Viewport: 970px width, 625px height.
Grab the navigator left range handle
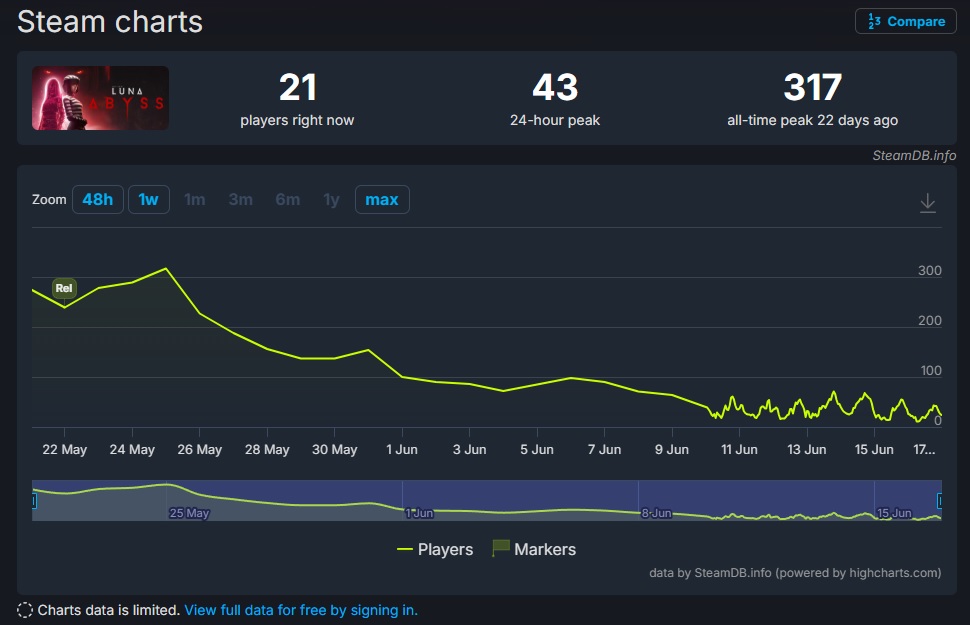pos(33,500)
